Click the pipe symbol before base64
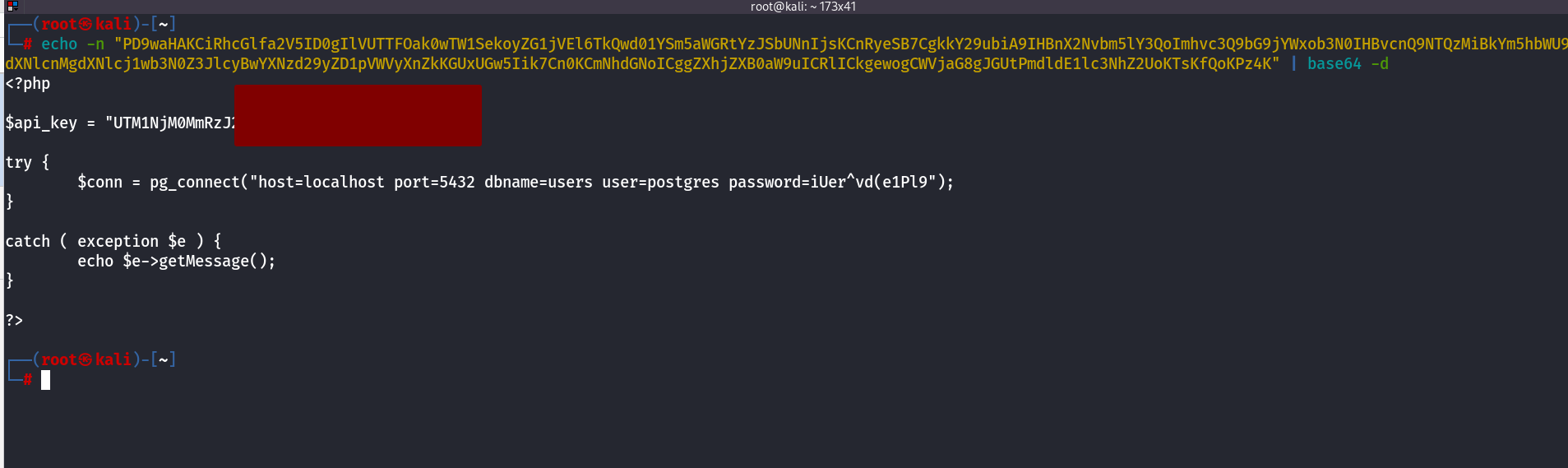 [x=1293, y=64]
